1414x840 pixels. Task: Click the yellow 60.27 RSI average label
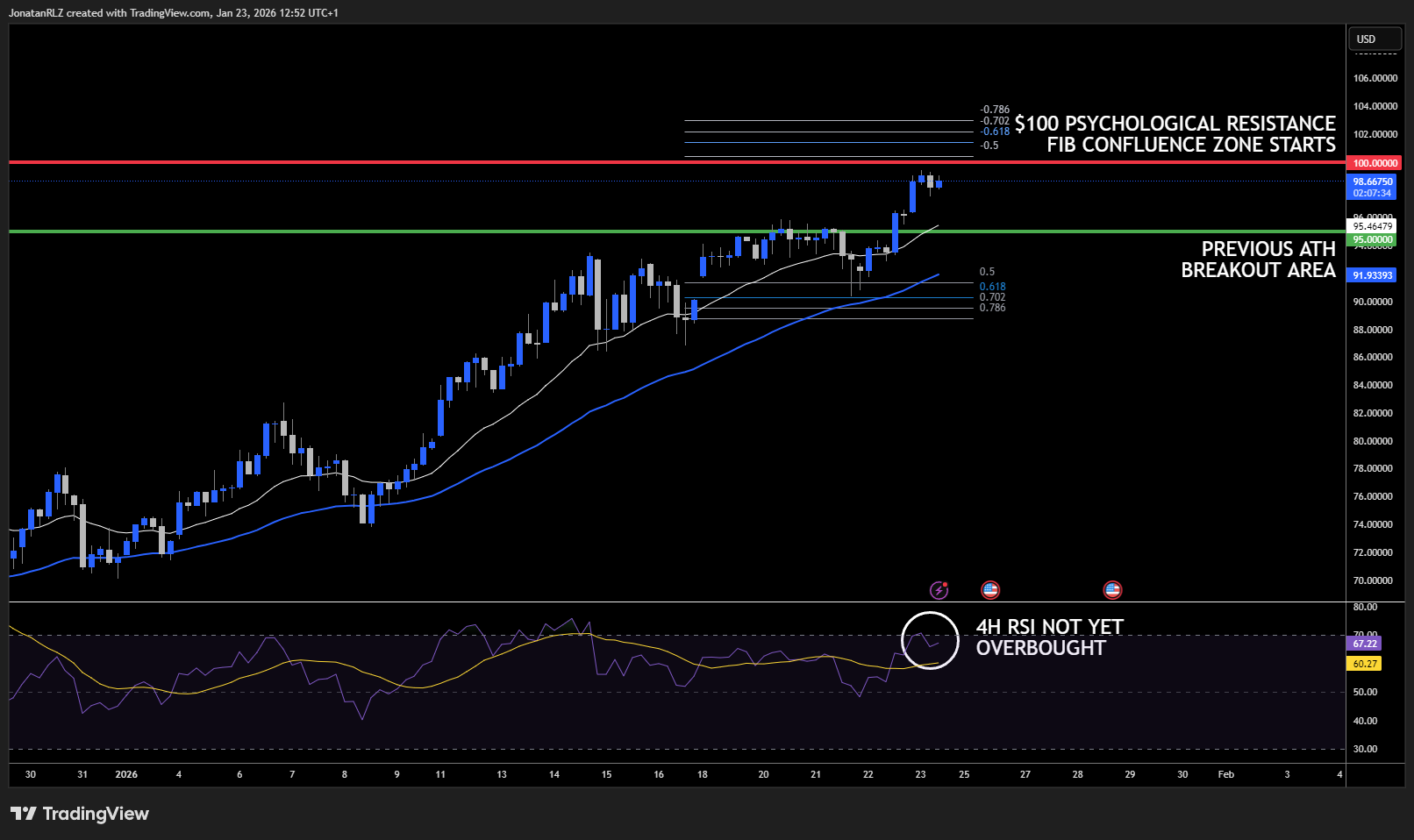tap(1364, 664)
